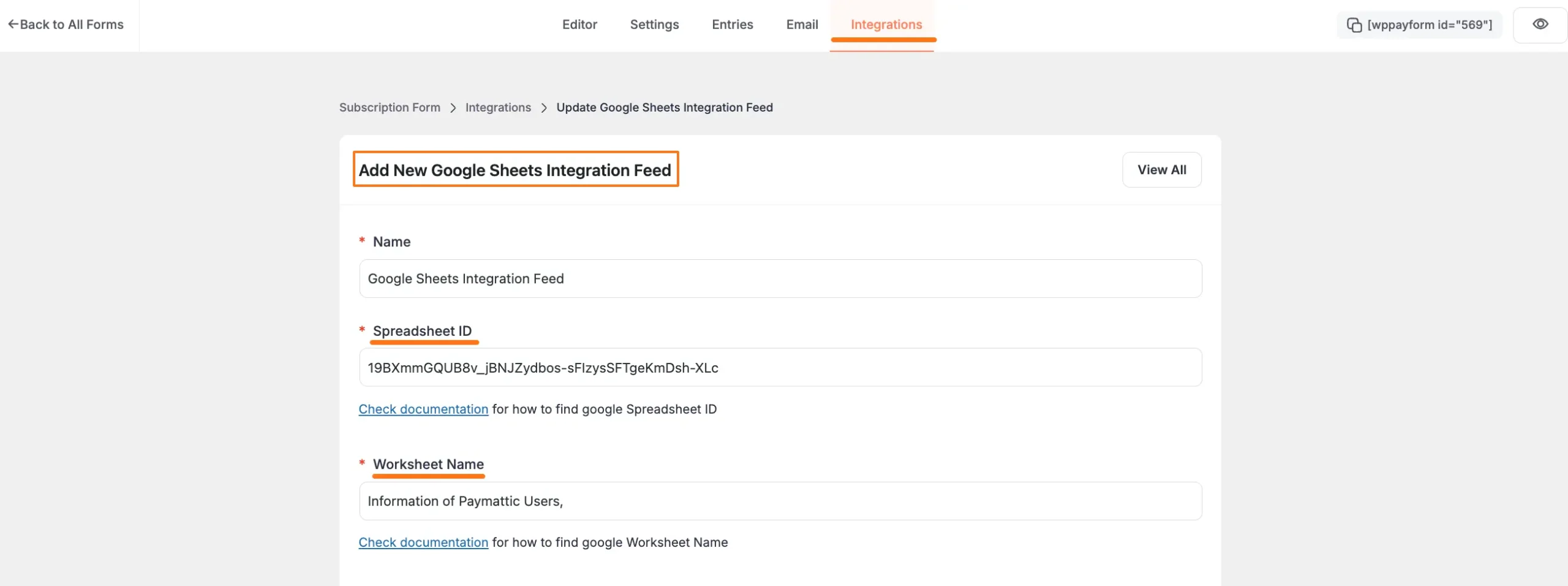
Task: Switch to the Editor tab
Action: 579,25
